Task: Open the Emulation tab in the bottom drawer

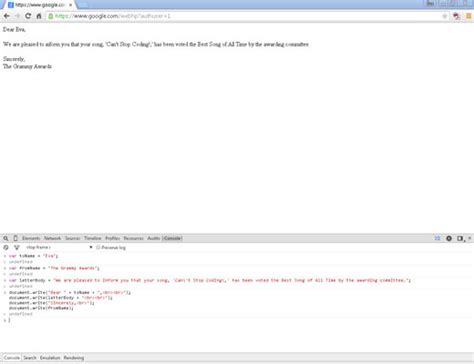Action: (x=50, y=358)
